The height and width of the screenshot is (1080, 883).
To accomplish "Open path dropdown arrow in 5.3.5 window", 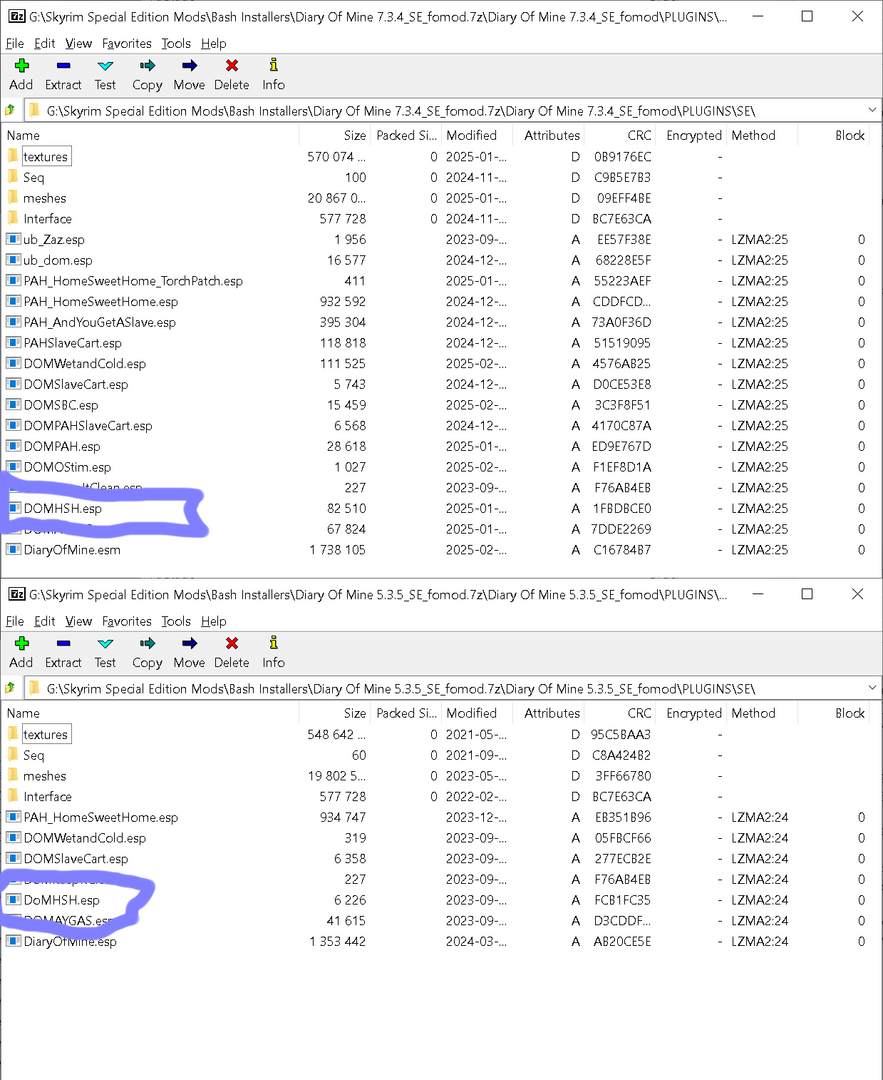I will [x=872, y=688].
